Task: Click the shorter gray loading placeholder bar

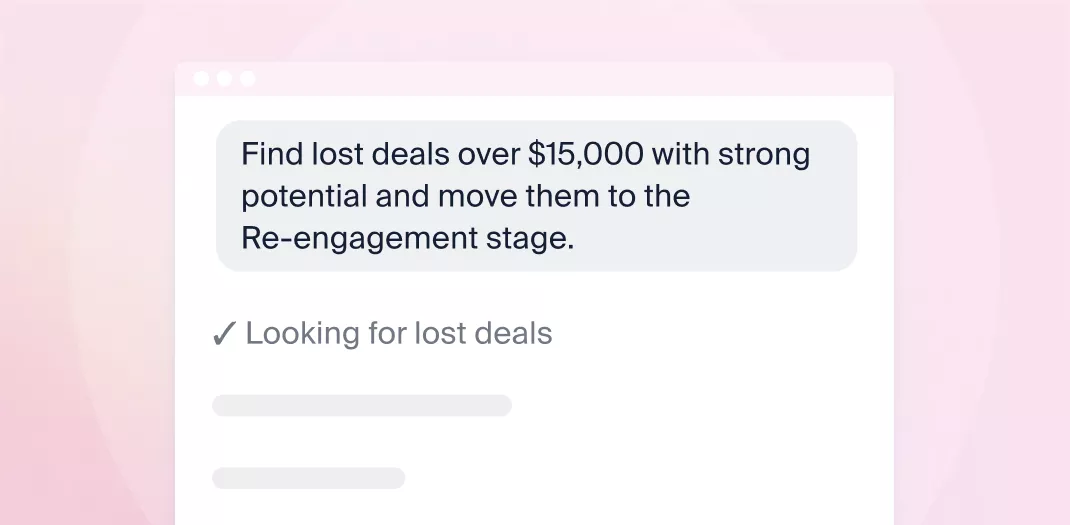Action: pos(308,478)
